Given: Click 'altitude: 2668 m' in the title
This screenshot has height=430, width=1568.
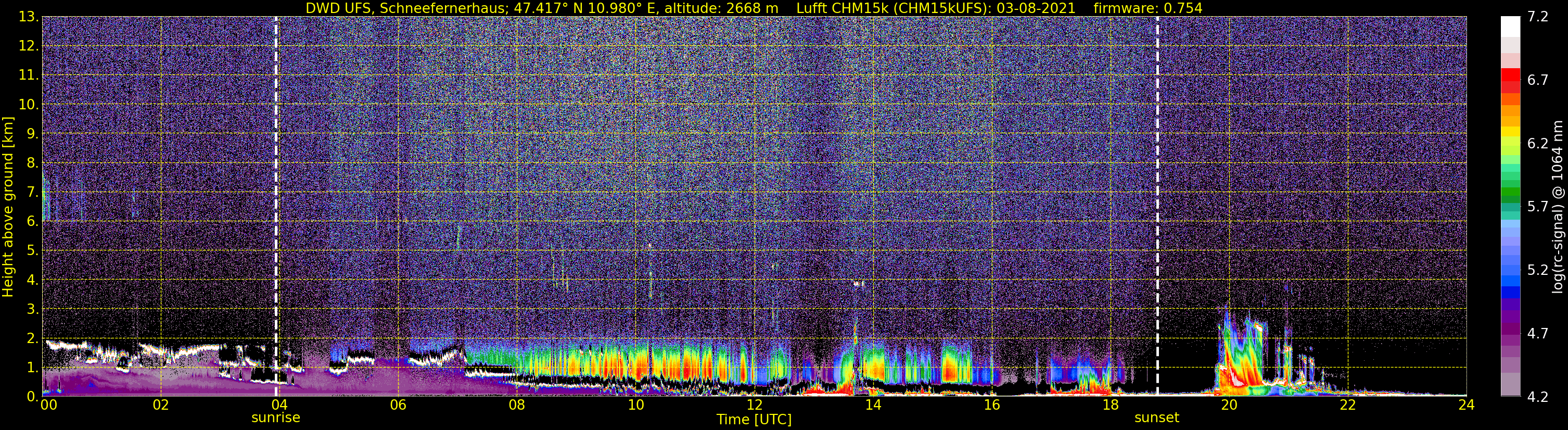Looking at the screenshot, I should pyautogui.click(x=722, y=8).
